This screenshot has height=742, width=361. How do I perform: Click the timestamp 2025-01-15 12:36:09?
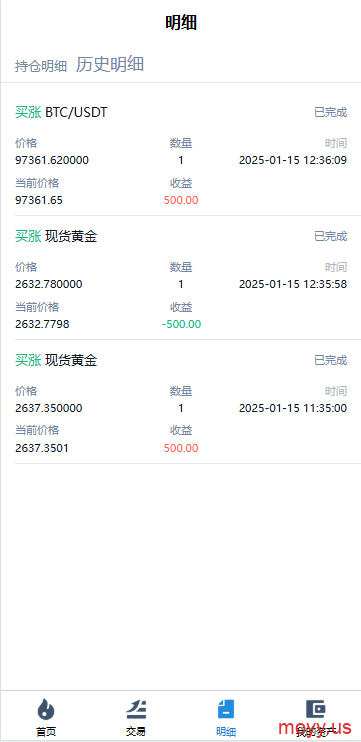293,160
